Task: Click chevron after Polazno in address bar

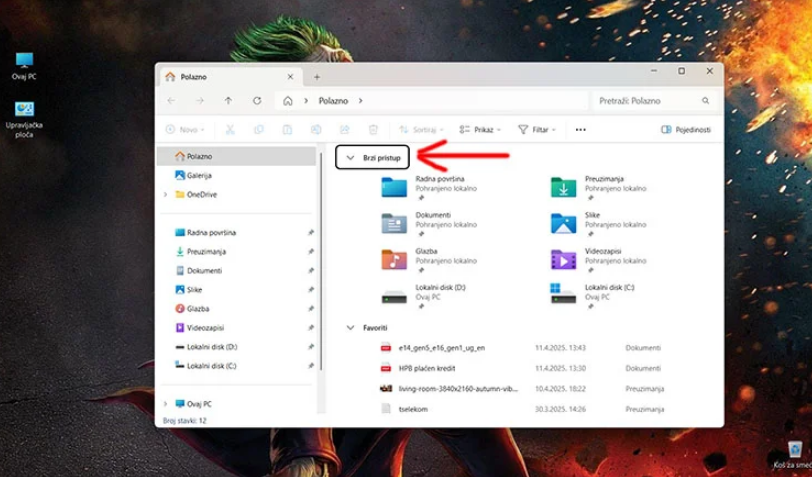Action: click(x=360, y=101)
